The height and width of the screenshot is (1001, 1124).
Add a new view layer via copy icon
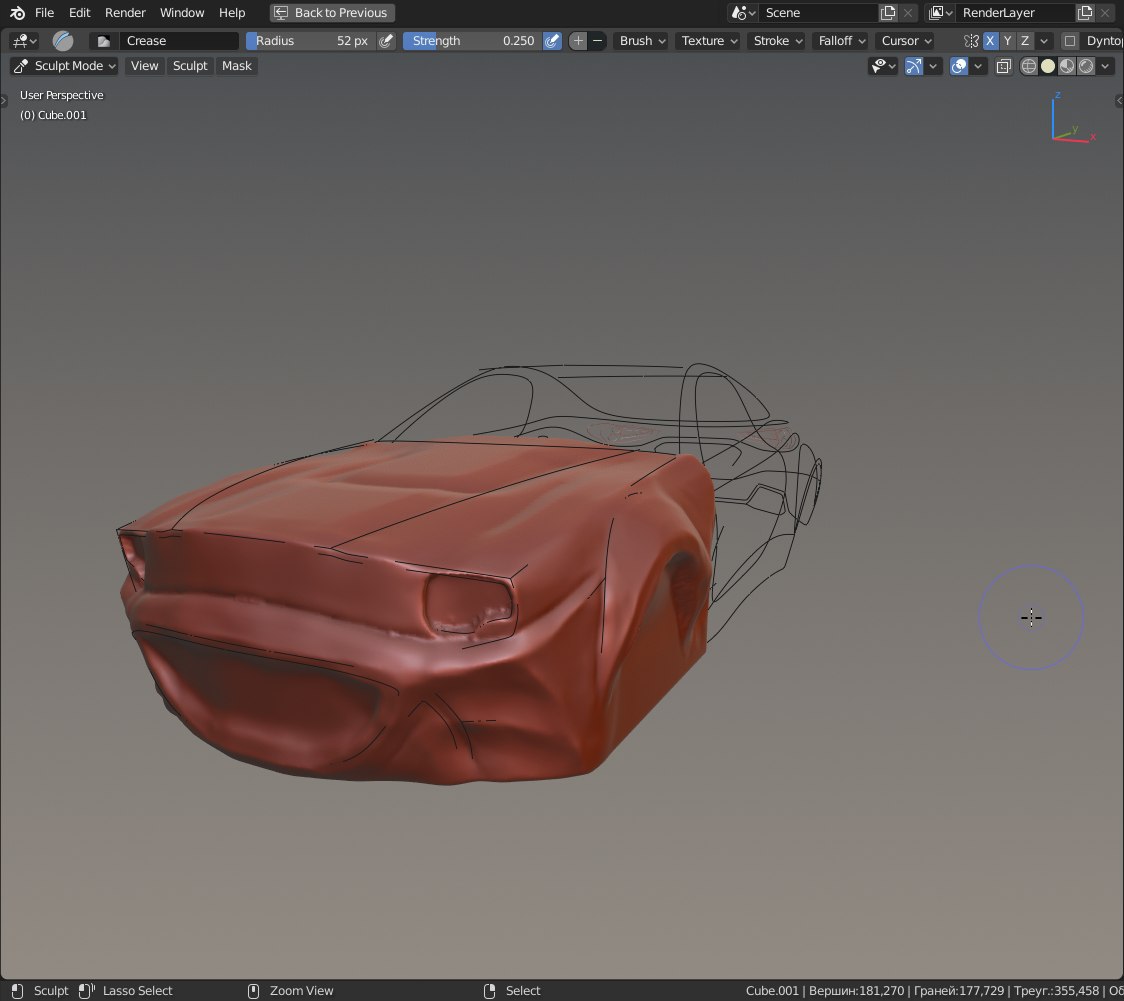[x=1085, y=13]
